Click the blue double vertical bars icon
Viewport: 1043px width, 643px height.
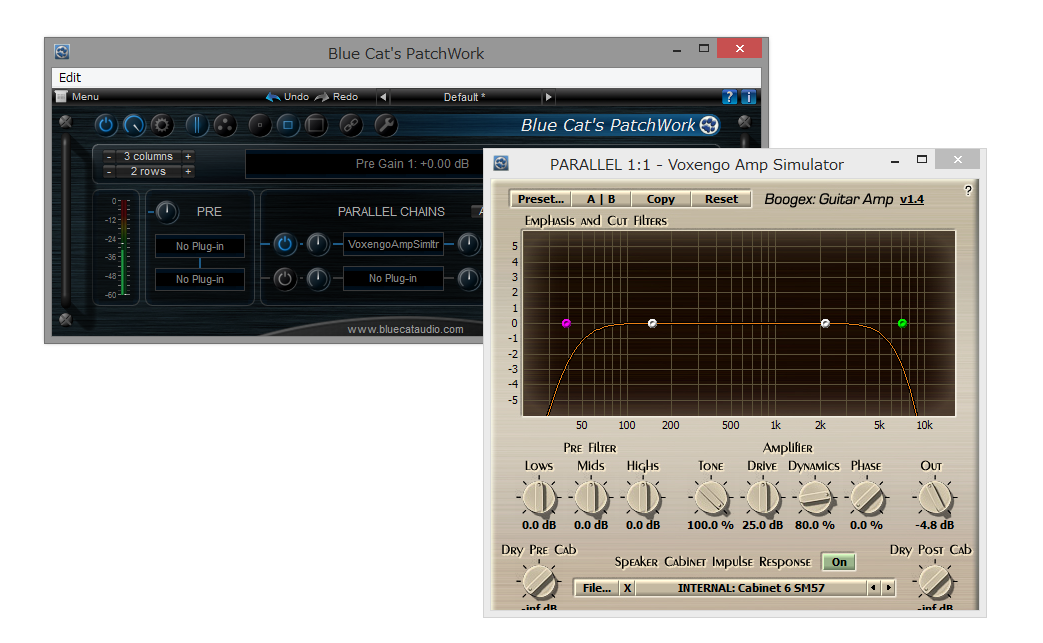[x=197, y=125]
